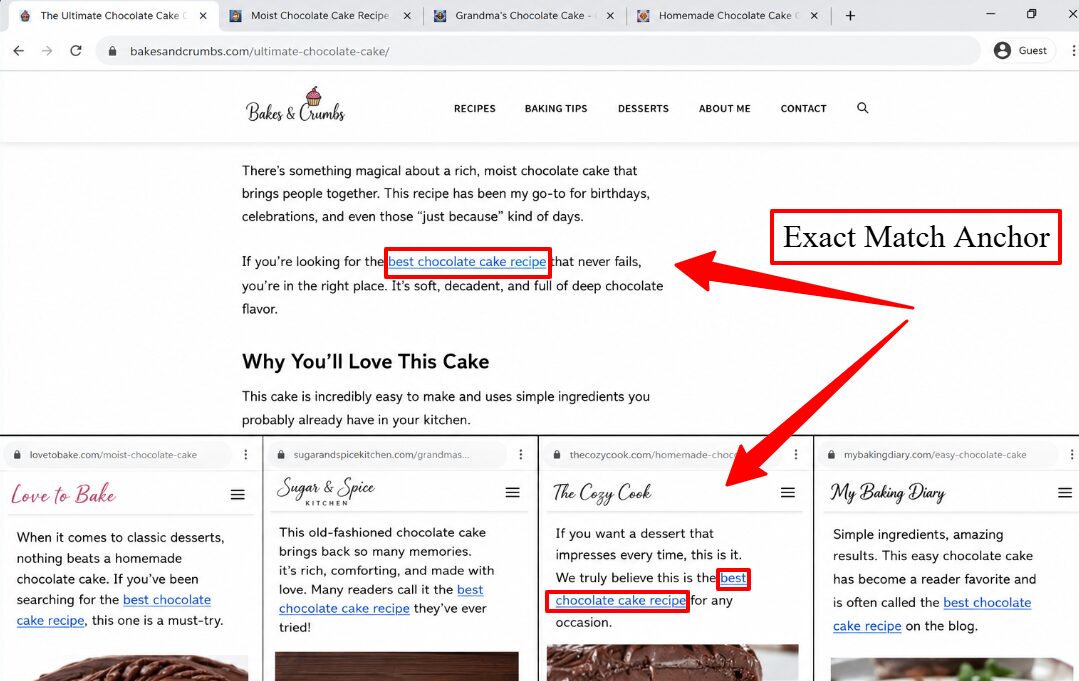Go to ABOUT ME page
1079x681 pixels.
coord(725,109)
